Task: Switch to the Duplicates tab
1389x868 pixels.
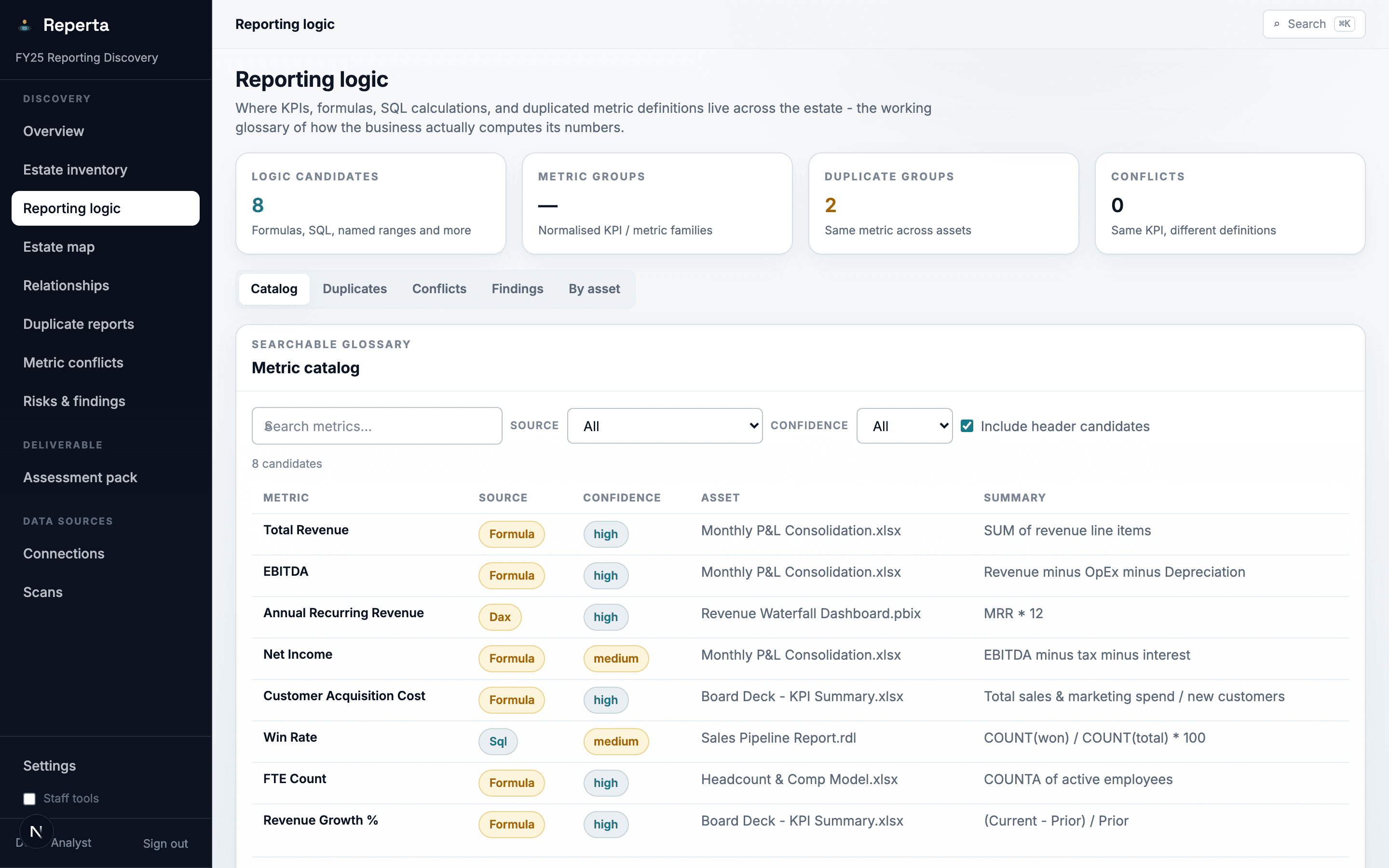Action: (354, 289)
